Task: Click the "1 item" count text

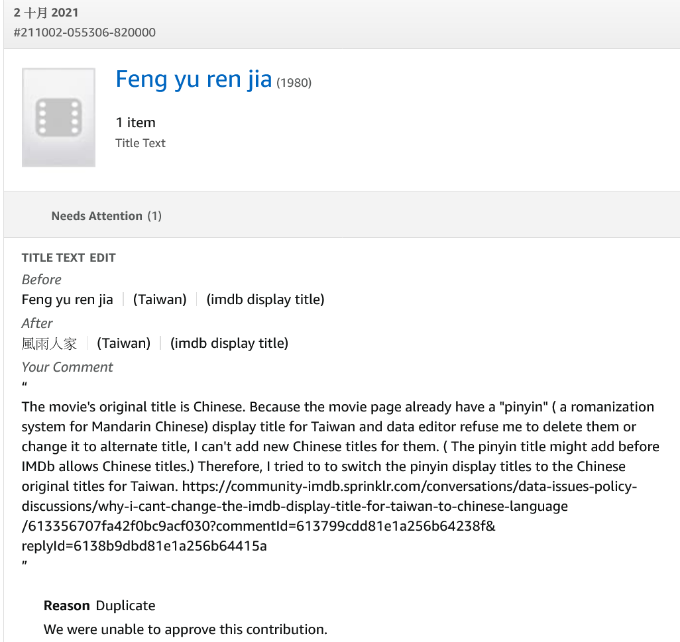Action: (x=135, y=122)
